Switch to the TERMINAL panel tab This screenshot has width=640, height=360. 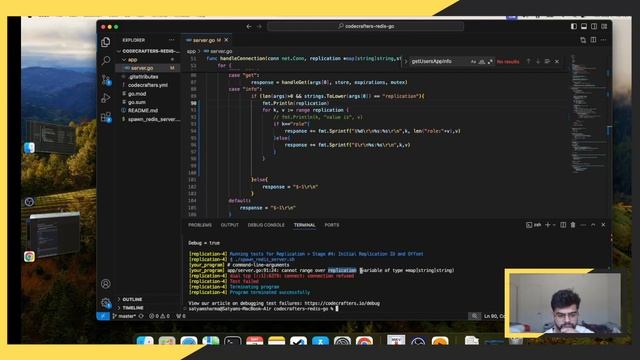[304, 225]
